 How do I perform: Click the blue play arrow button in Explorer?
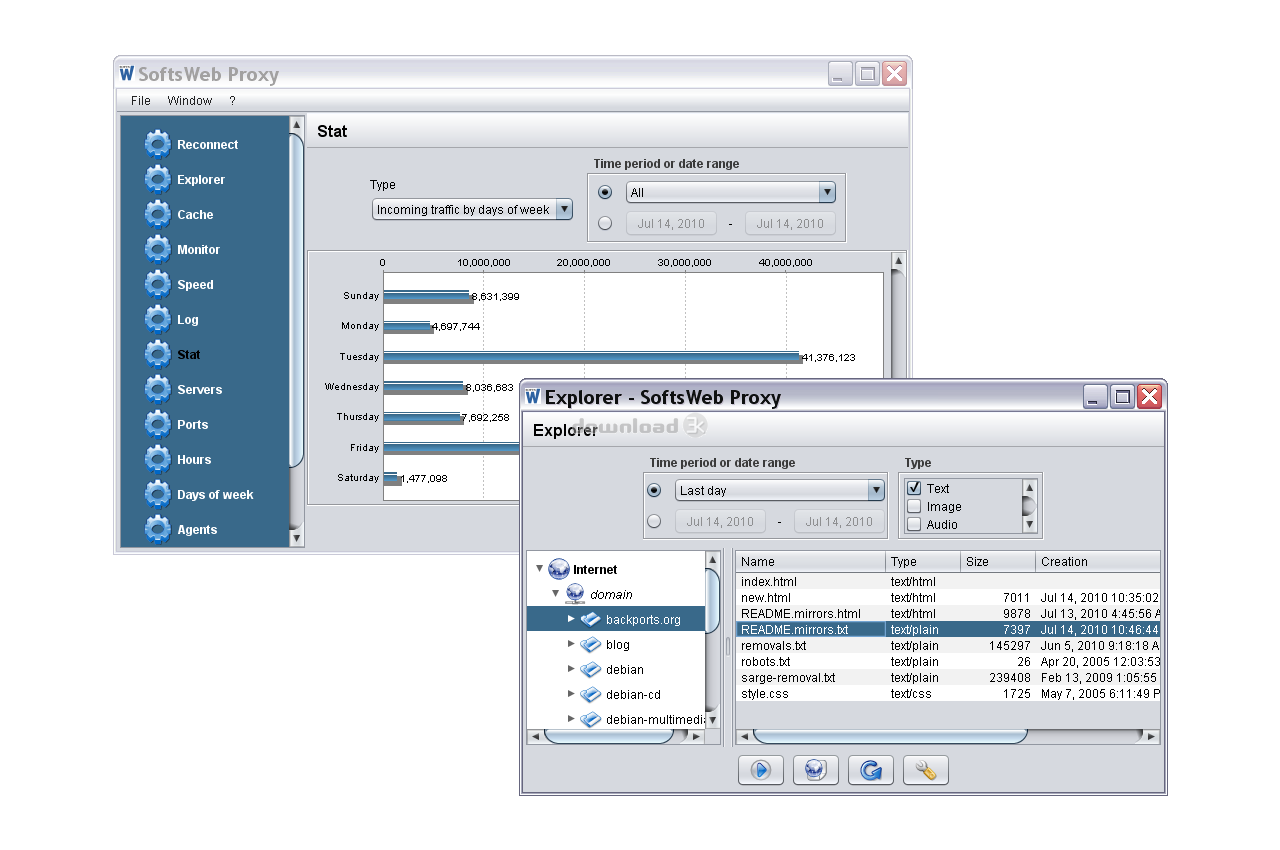point(761,770)
